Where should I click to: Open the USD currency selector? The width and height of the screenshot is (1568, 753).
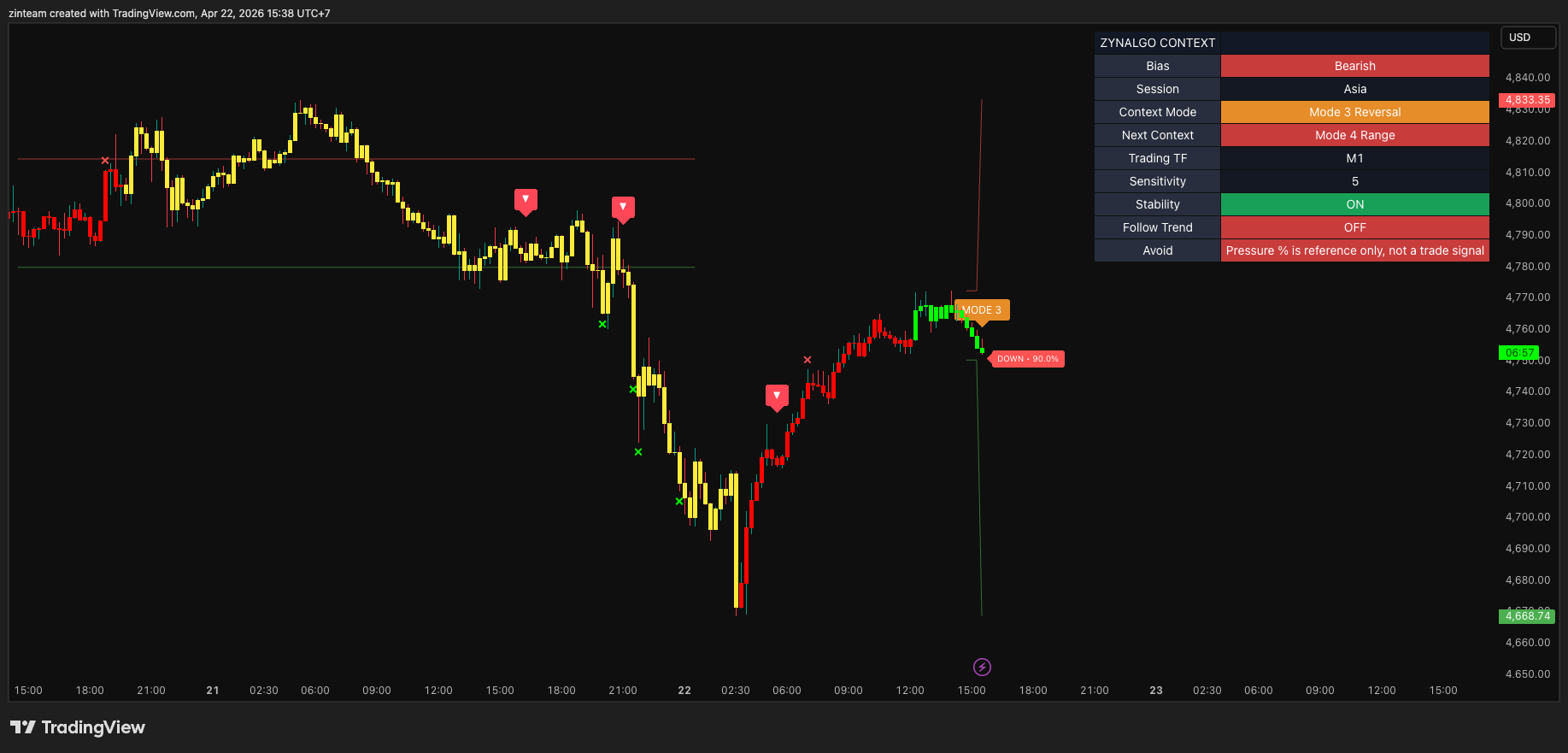point(1529,38)
